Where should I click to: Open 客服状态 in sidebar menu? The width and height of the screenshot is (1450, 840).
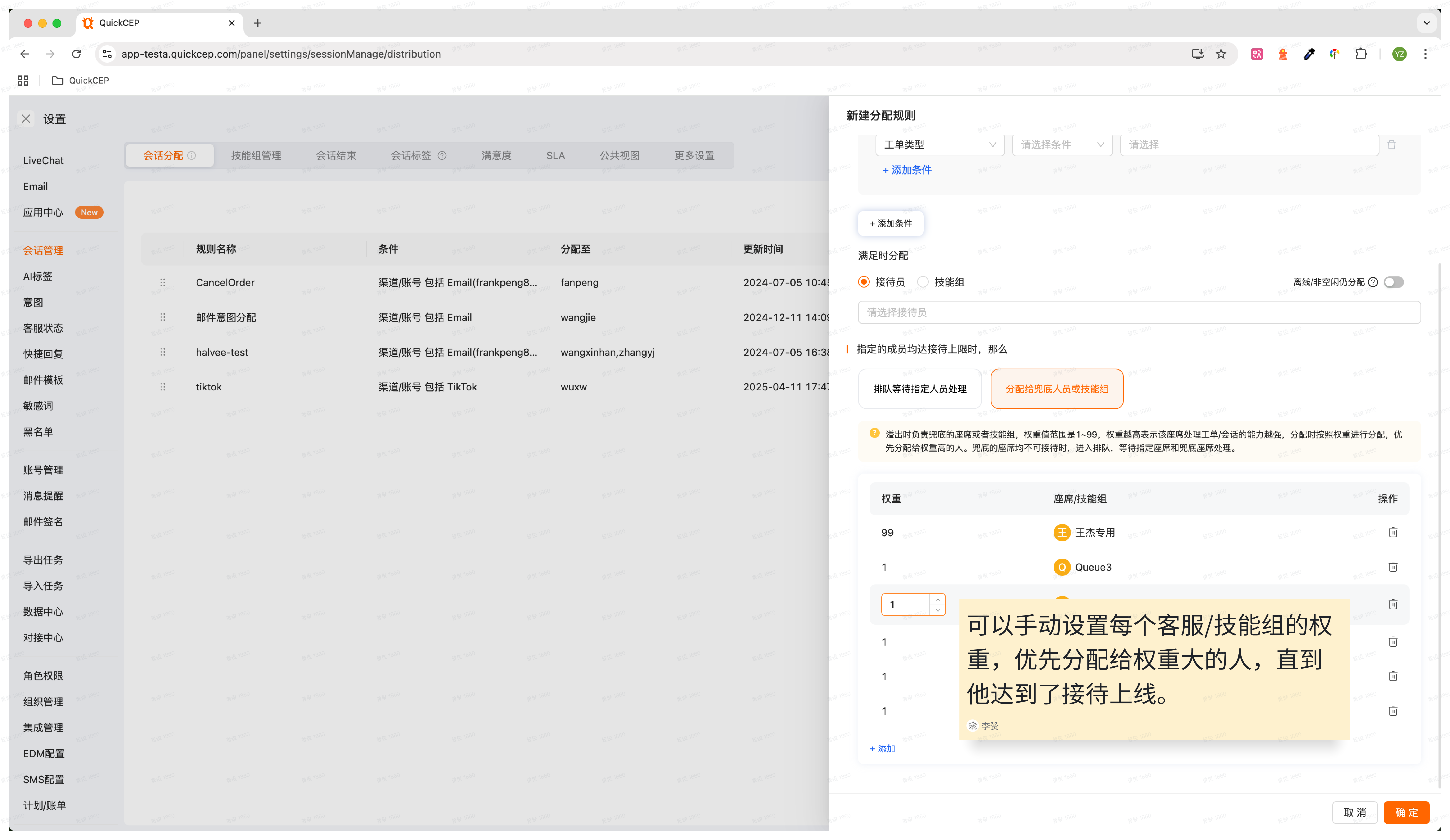tap(43, 328)
